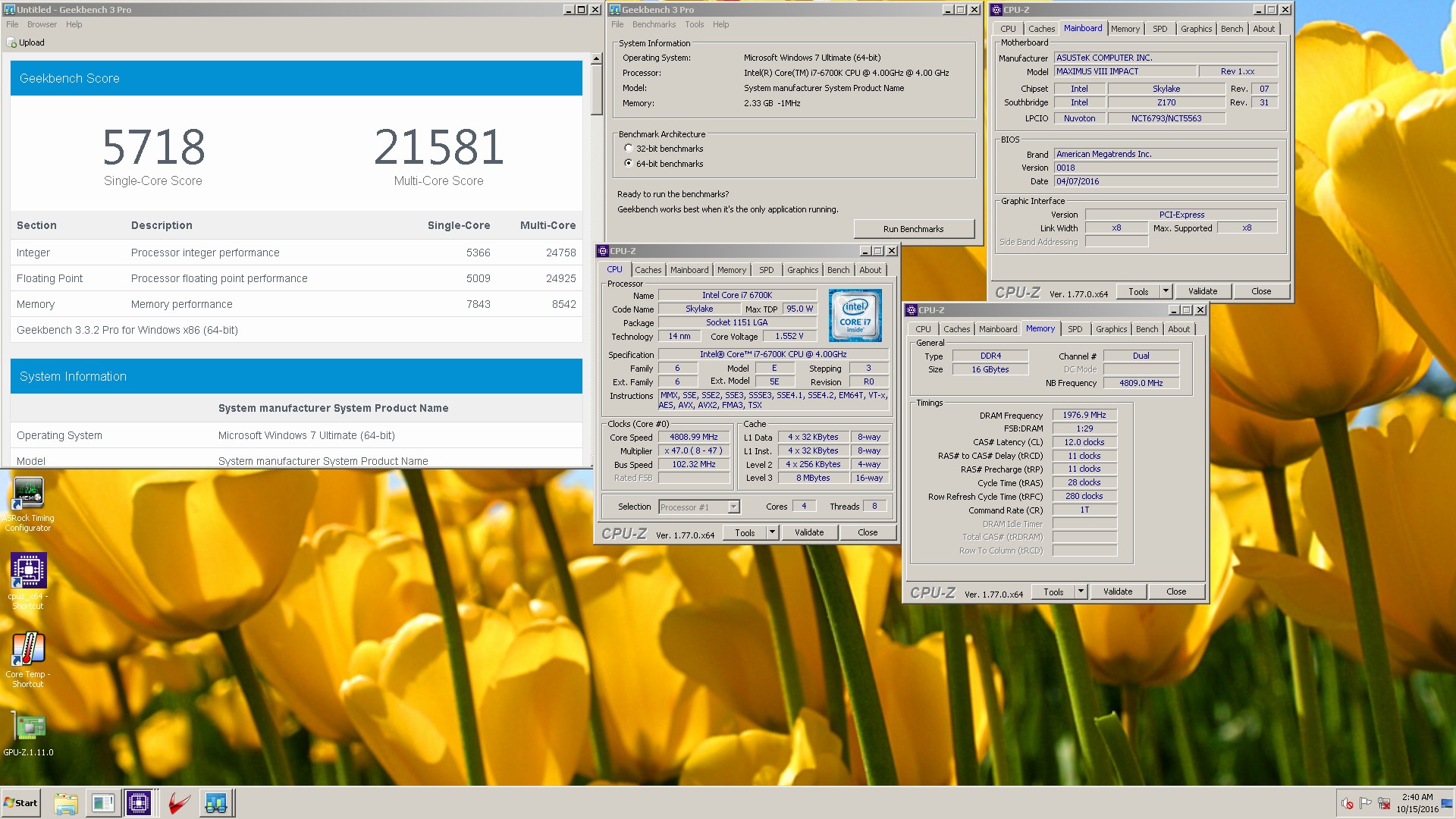Click the volume tray icon in taskbar
Screen dimensions: 1456x819
[1348, 804]
